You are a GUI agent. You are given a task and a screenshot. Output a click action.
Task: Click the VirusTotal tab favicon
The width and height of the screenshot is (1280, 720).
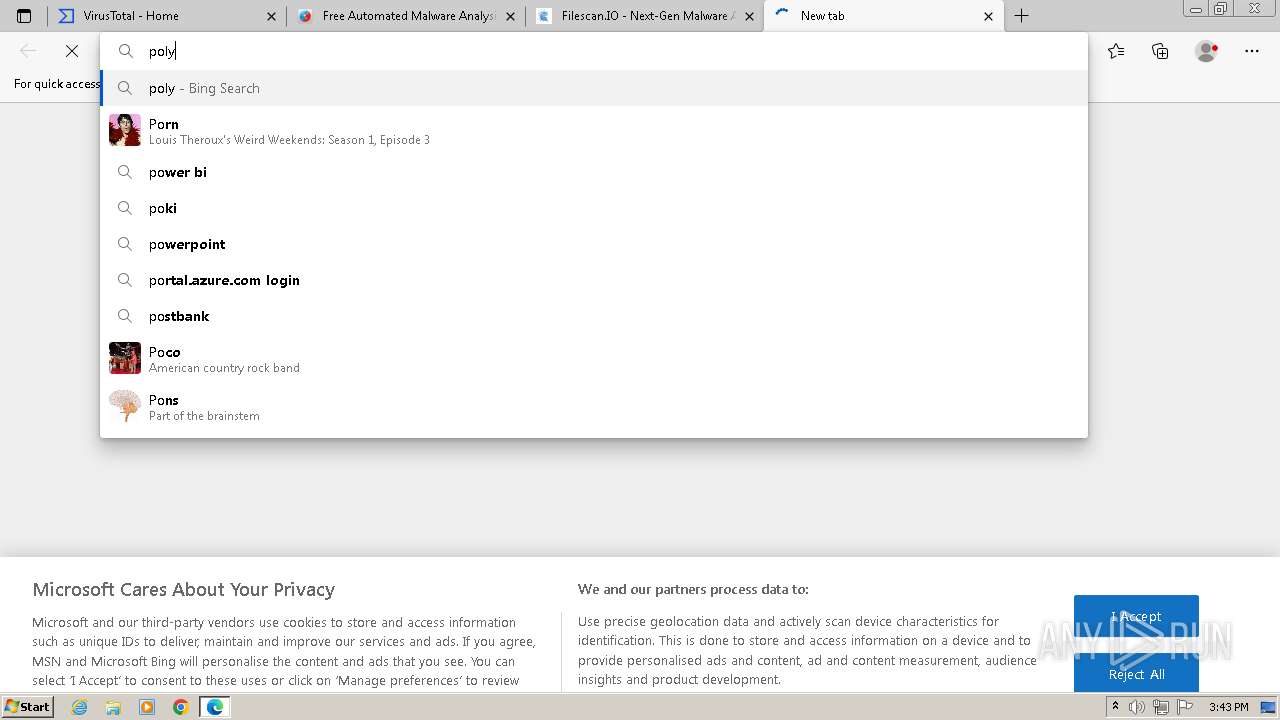(66, 16)
